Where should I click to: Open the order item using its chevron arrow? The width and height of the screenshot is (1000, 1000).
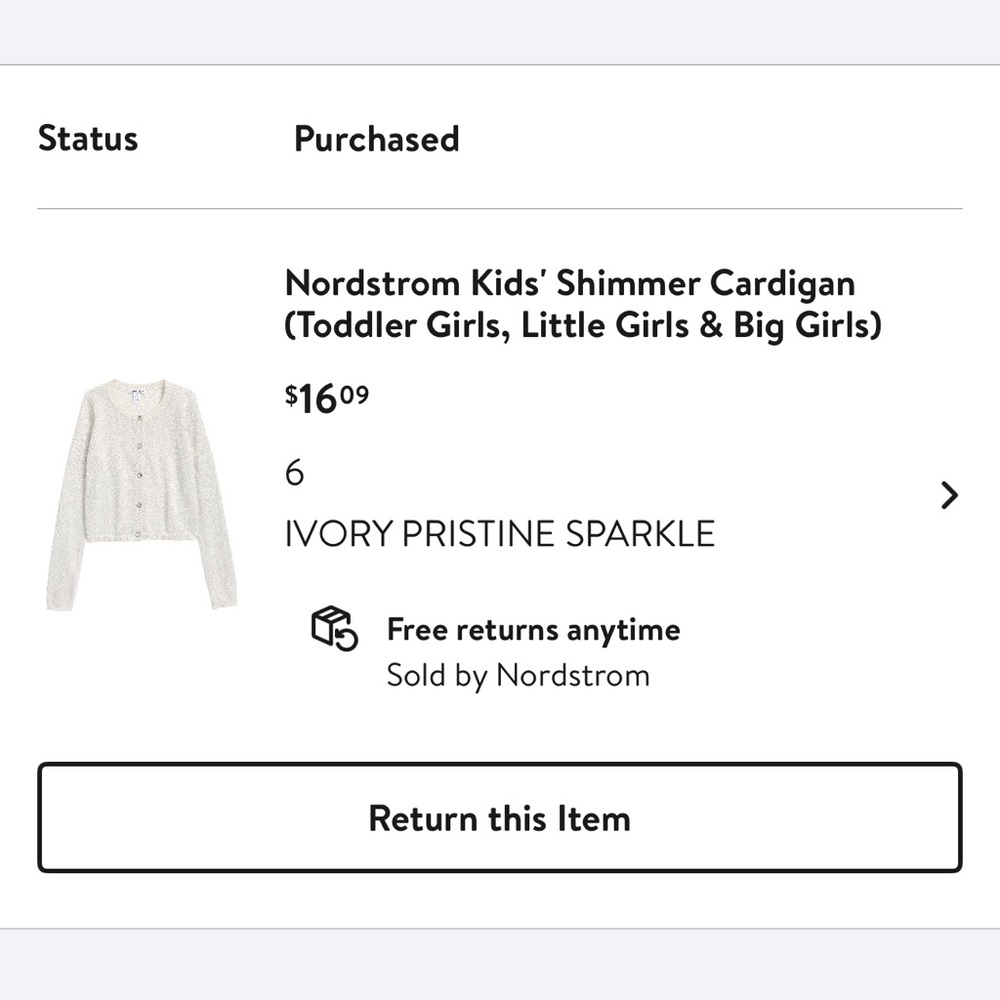pyautogui.click(x=948, y=495)
